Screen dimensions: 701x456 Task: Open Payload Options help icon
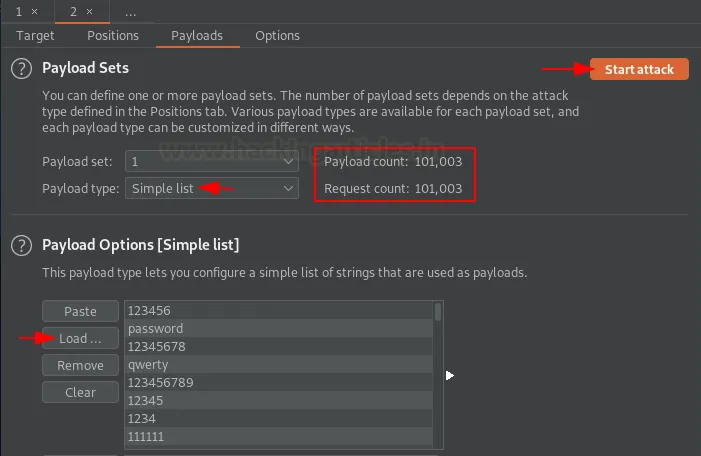point(21,245)
